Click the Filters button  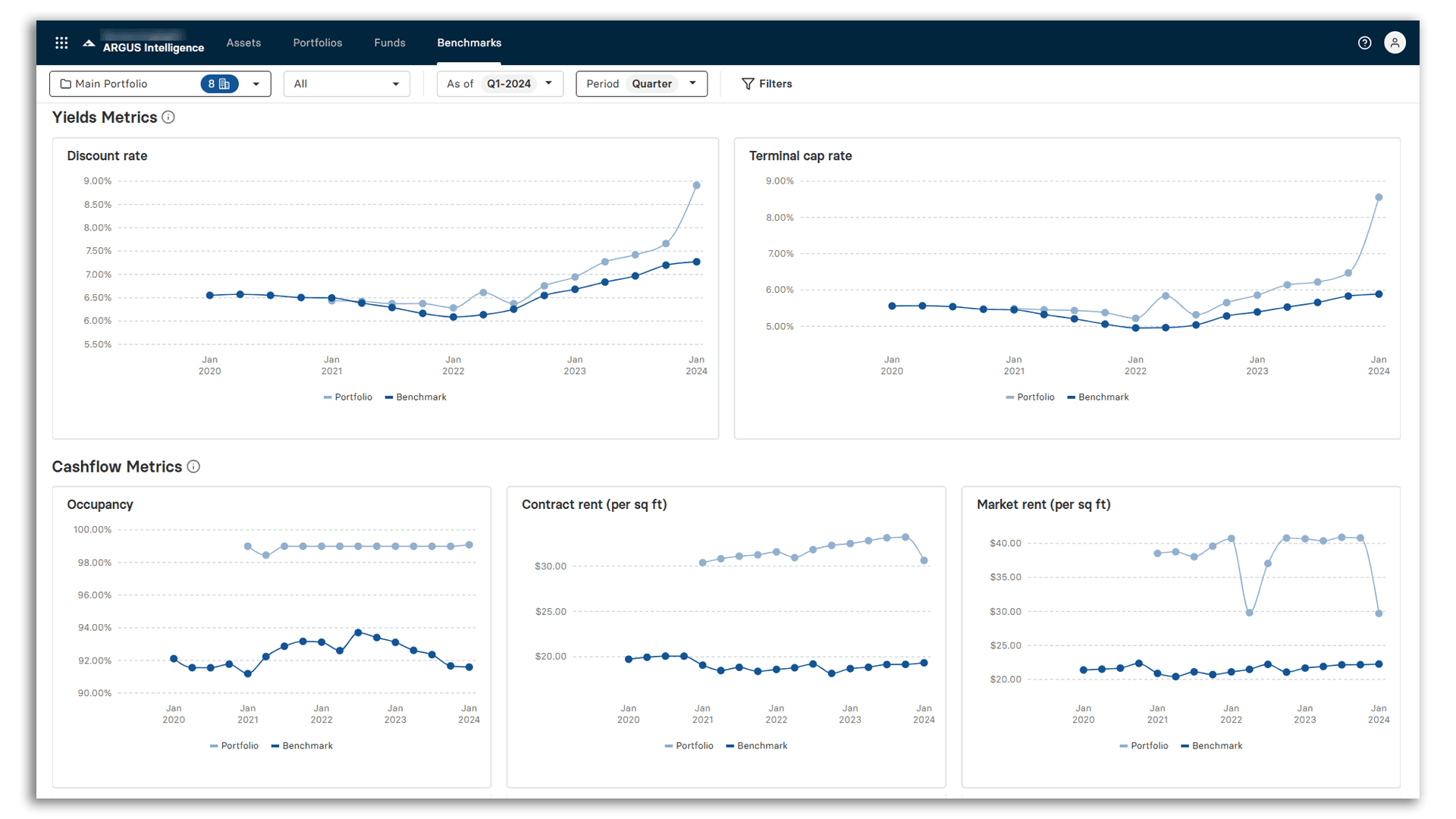[767, 83]
